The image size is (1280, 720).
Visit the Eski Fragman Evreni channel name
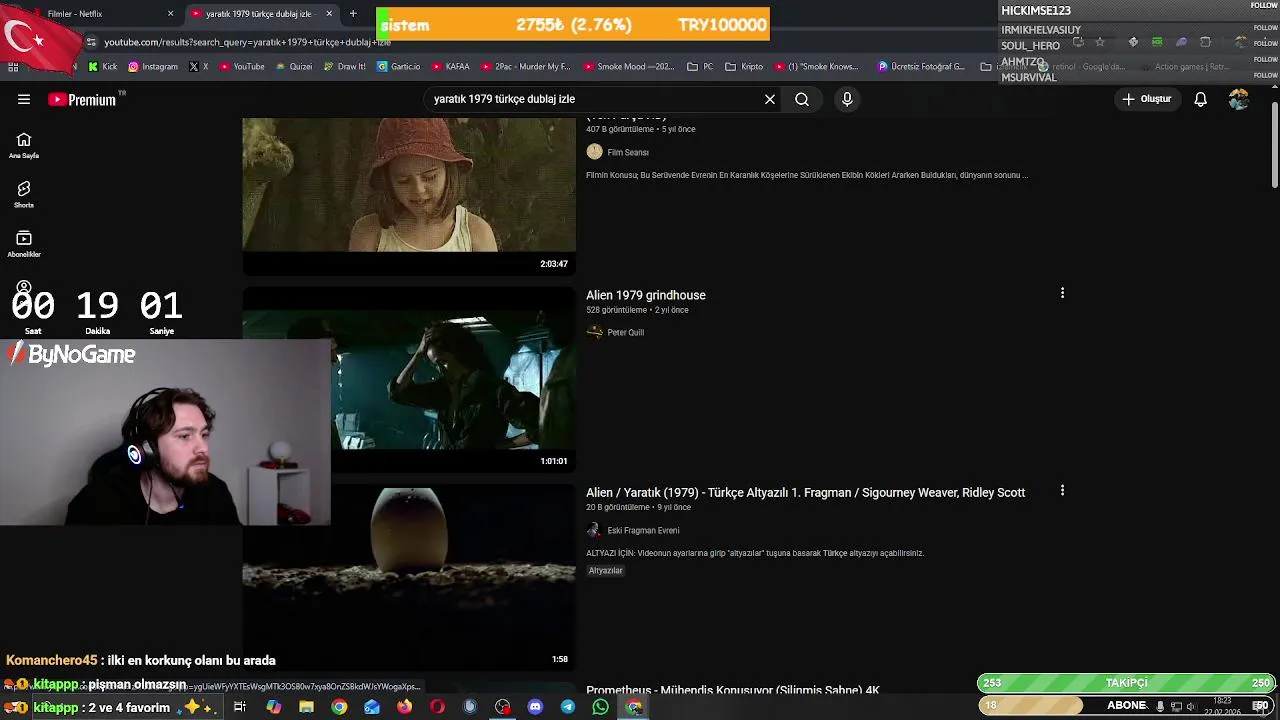pyautogui.click(x=643, y=530)
